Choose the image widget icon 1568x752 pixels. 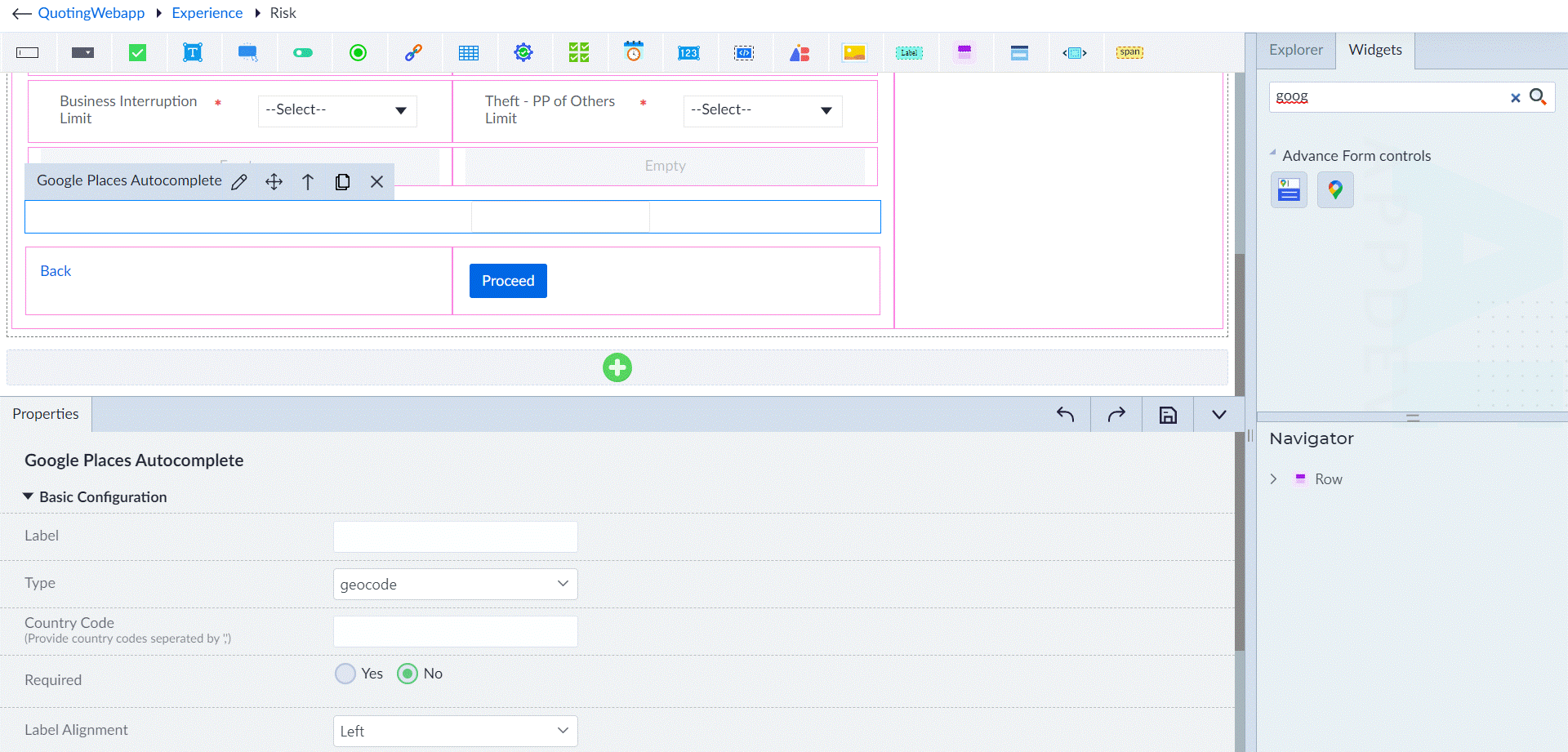tap(854, 53)
